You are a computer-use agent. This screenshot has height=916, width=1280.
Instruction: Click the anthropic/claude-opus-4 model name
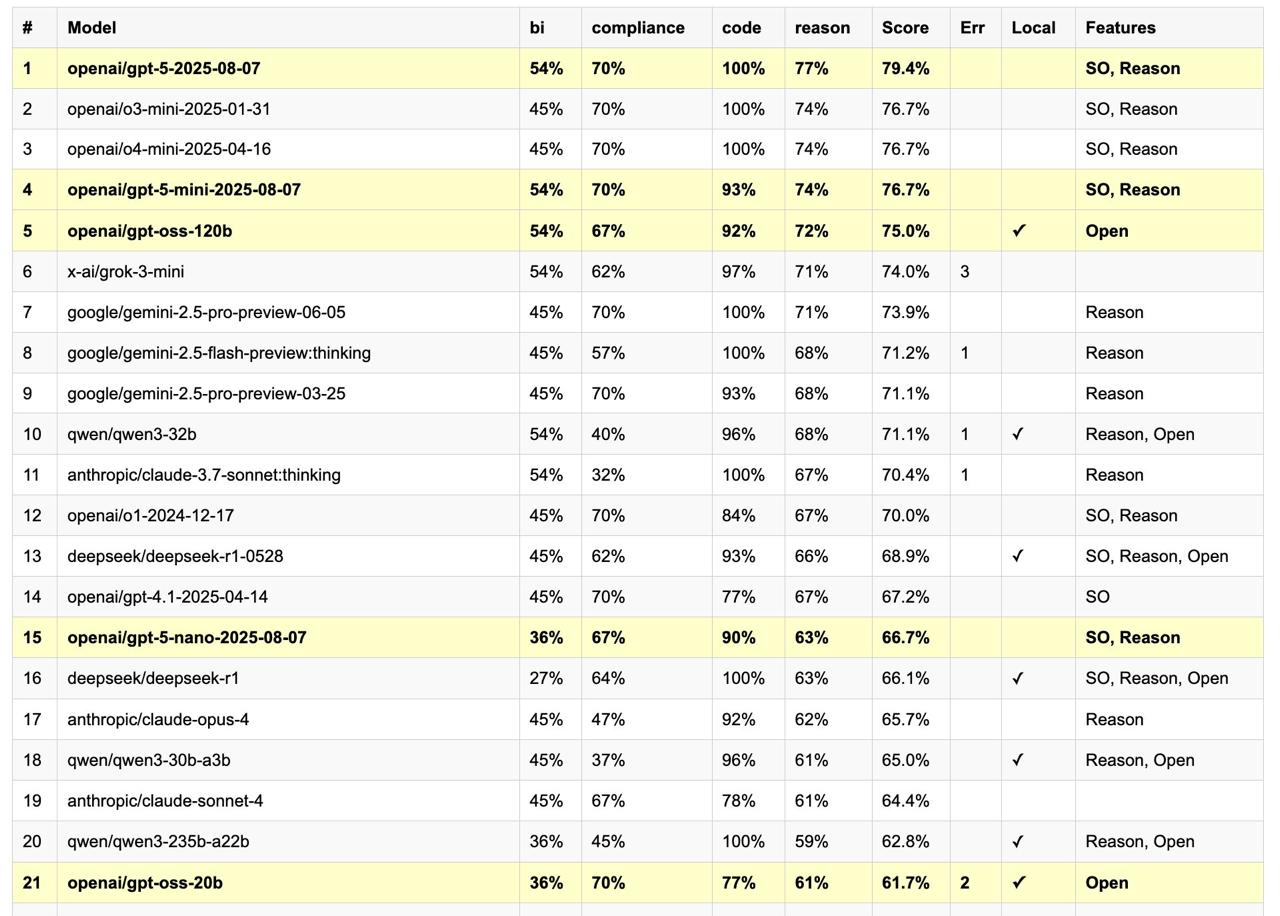[x=158, y=719]
